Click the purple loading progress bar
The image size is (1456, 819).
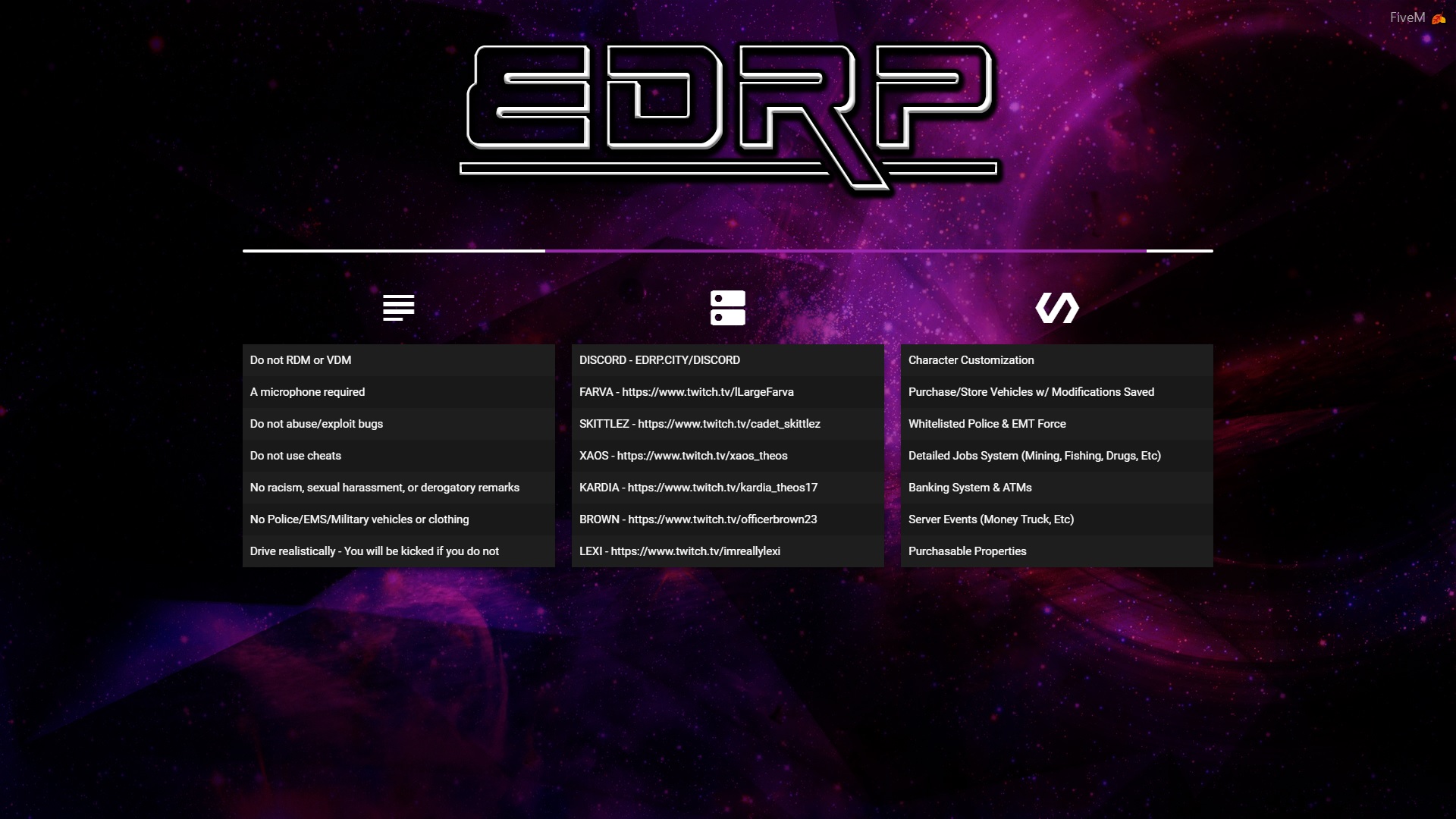846,250
